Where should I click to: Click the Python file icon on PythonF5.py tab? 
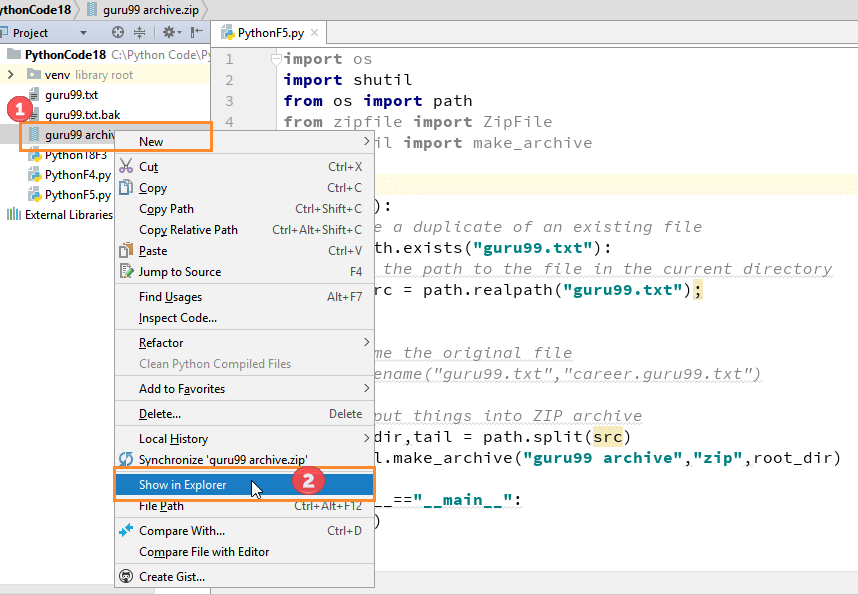tap(229, 31)
